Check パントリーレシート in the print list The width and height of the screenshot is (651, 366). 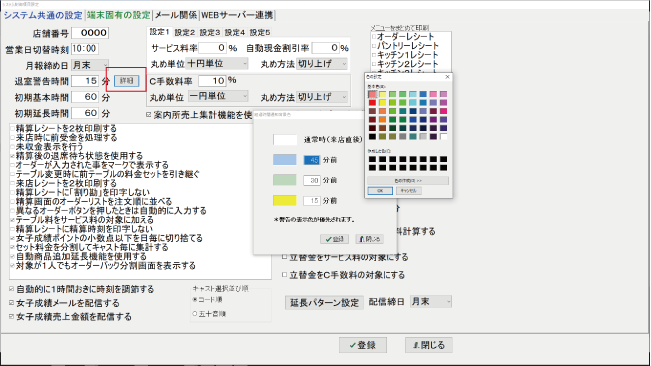pyautogui.click(x=374, y=46)
